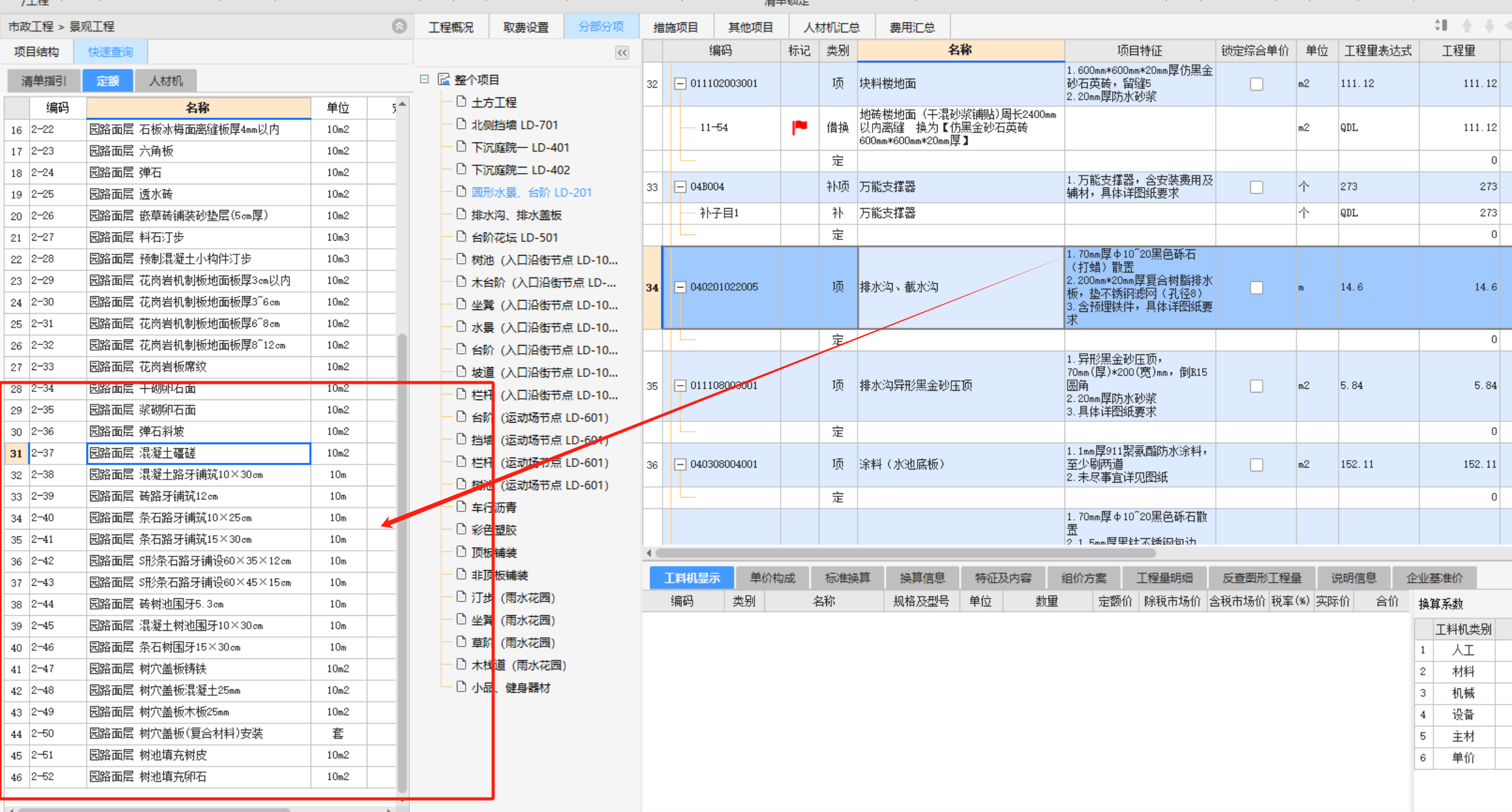Click the move-down arrow icon in the top right
1512x812 pixels.
coord(1489,26)
